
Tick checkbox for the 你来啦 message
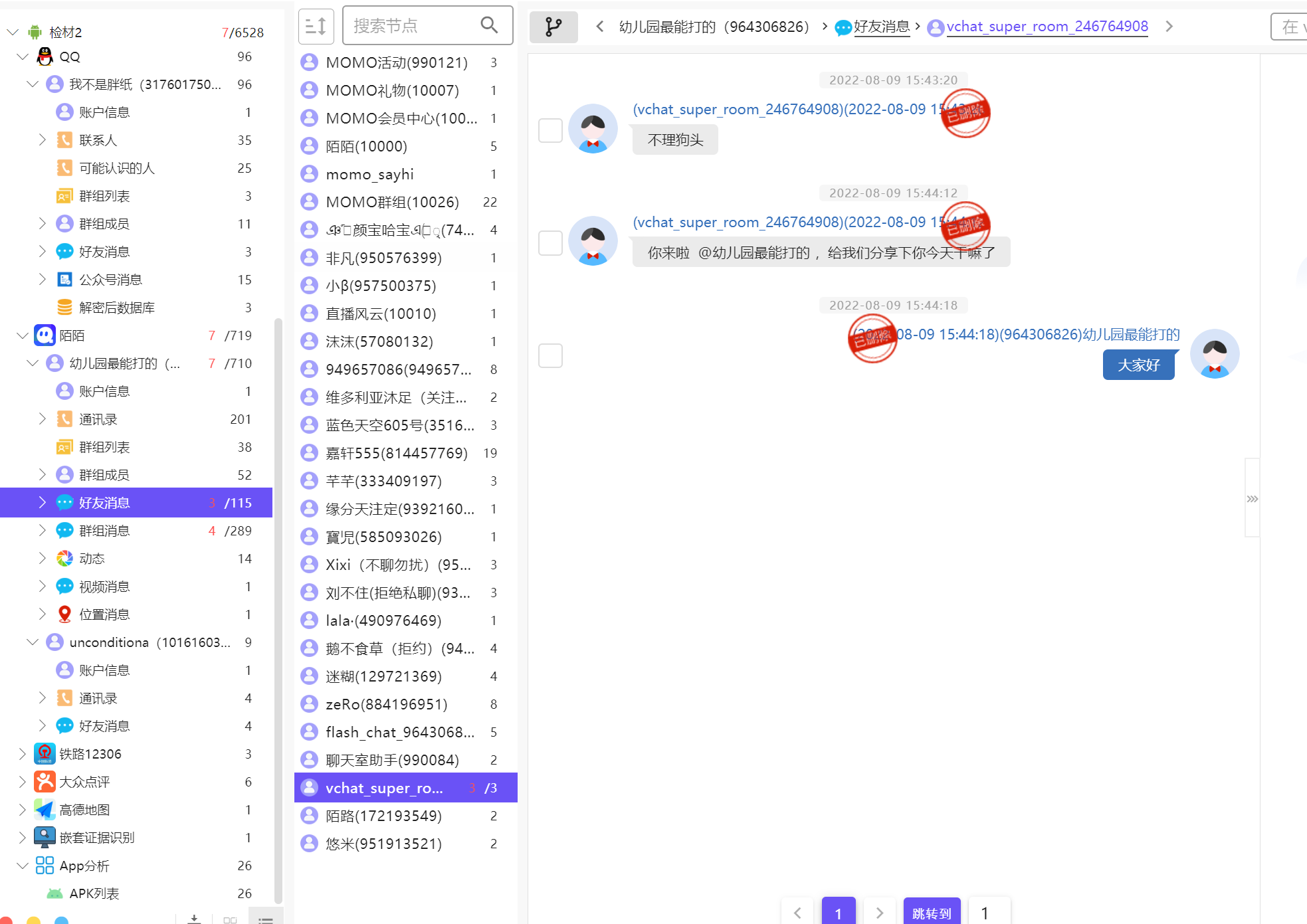(x=550, y=243)
